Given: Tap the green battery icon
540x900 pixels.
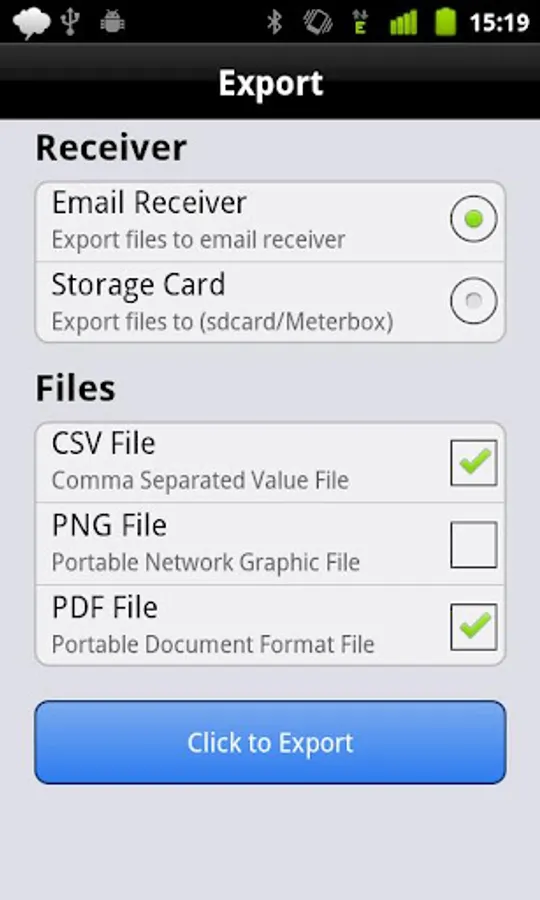Looking at the screenshot, I should (x=445, y=22).
